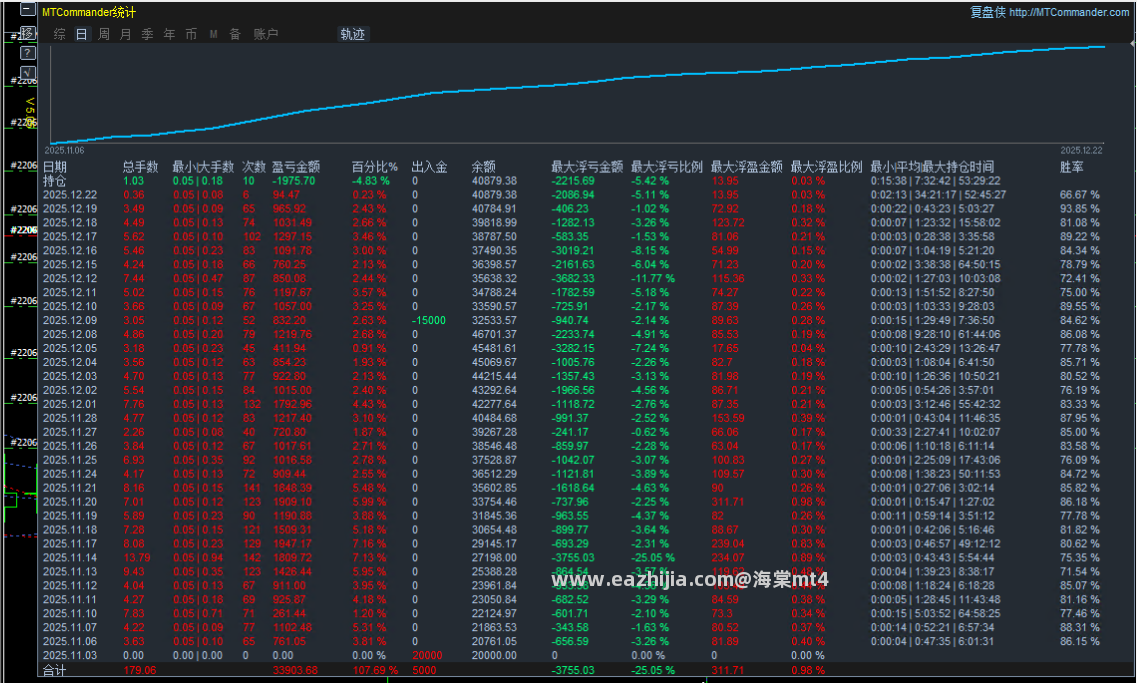Select the 持仓 holdings row label
The width and height of the screenshot is (1137, 683).
[54, 181]
